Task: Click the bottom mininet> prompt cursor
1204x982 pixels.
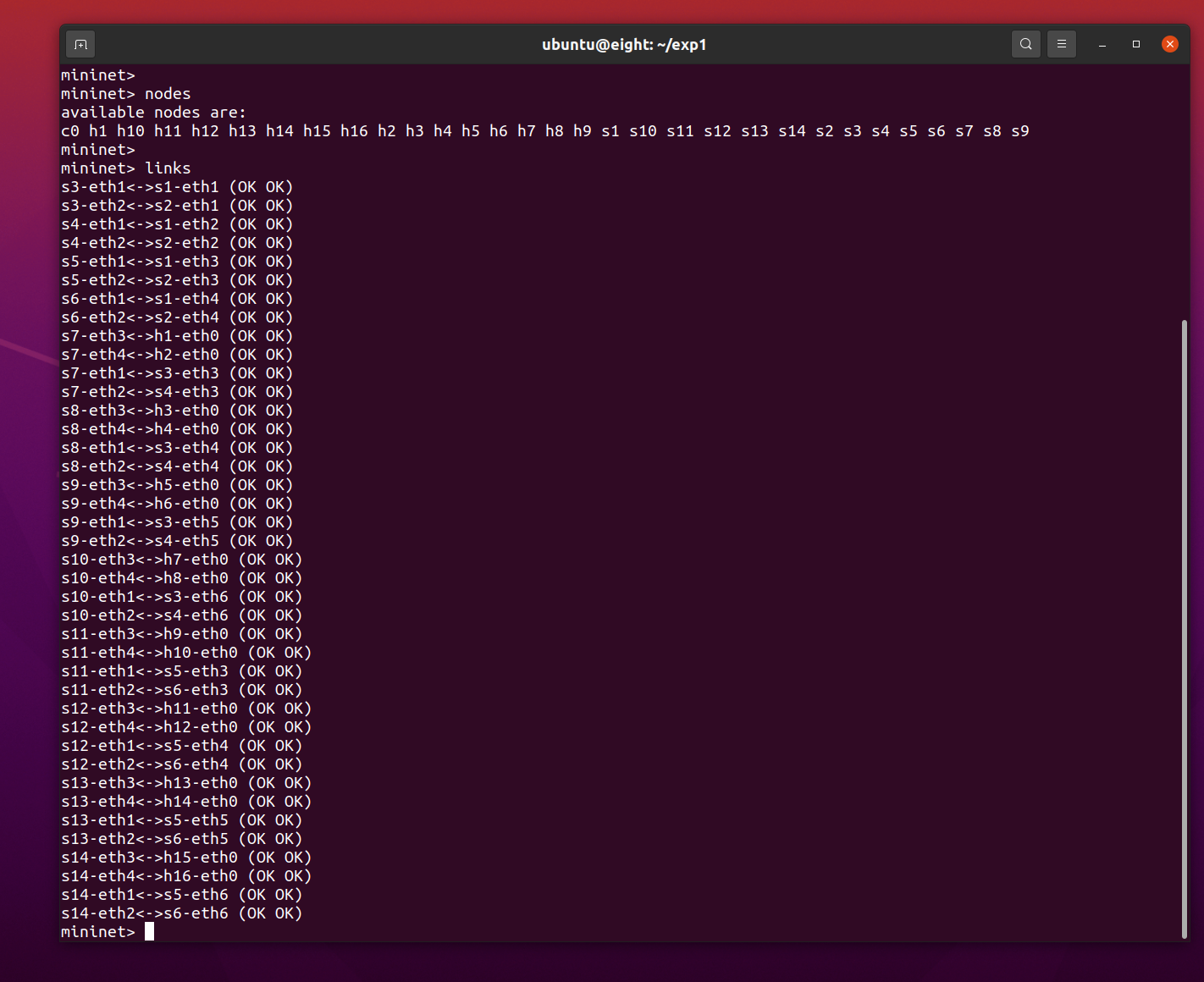Action: tap(149, 932)
